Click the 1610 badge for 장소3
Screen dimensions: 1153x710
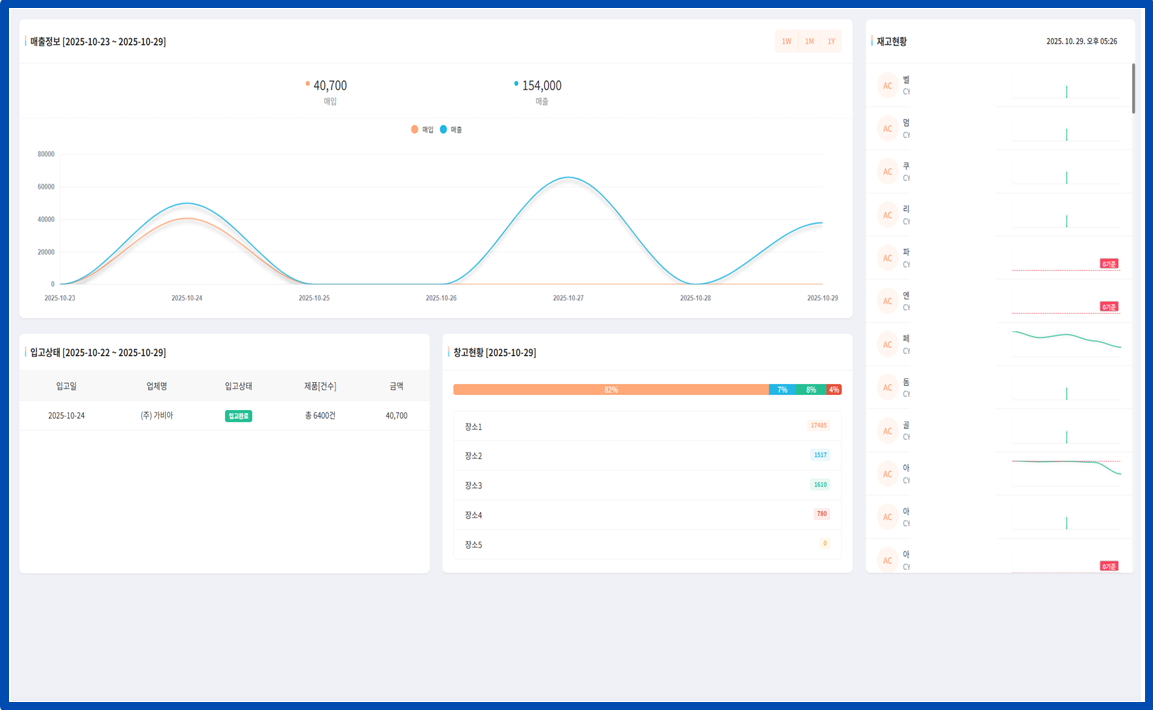point(820,485)
